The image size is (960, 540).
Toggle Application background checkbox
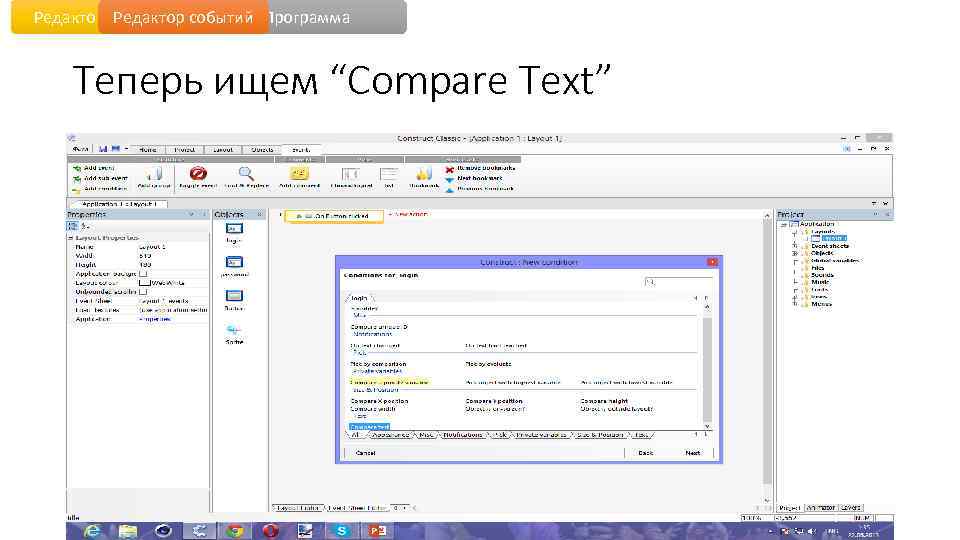tap(143, 274)
